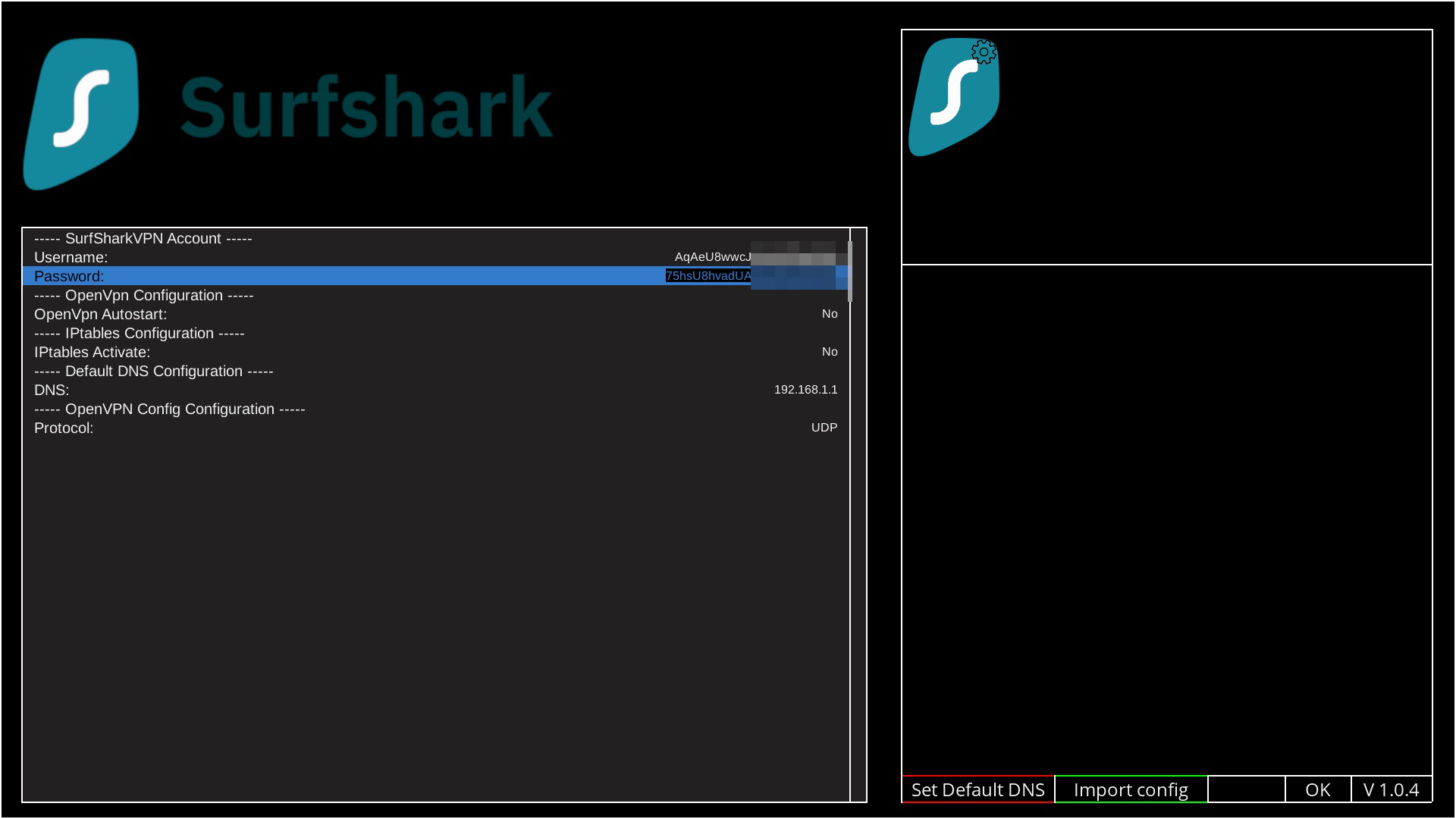Click the IPtables Configuration section header
The height and width of the screenshot is (819, 1456).
click(140, 333)
